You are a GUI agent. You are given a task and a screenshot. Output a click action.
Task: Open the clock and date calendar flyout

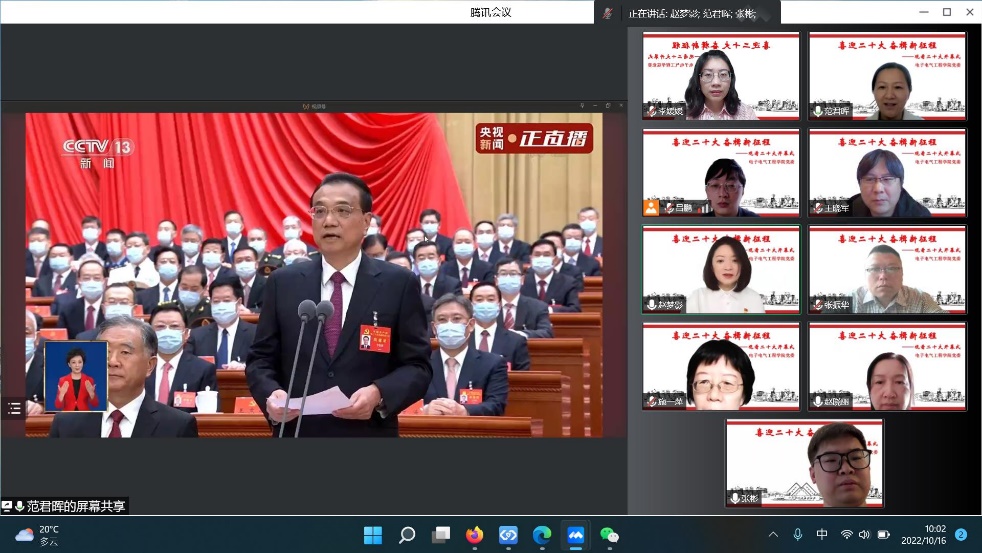pyautogui.click(x=921, y=535)
